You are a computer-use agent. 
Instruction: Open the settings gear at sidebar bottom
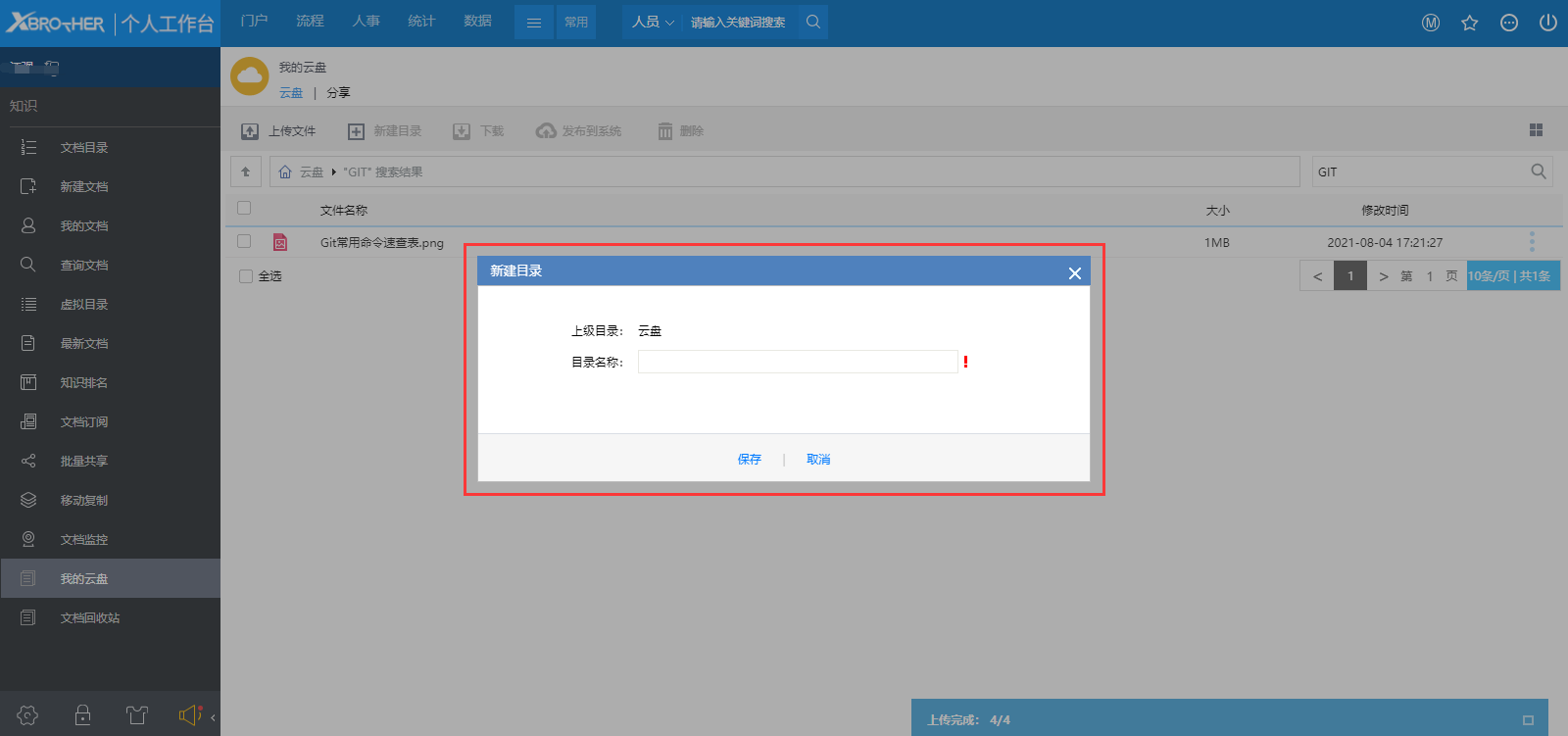click(27, 715)
